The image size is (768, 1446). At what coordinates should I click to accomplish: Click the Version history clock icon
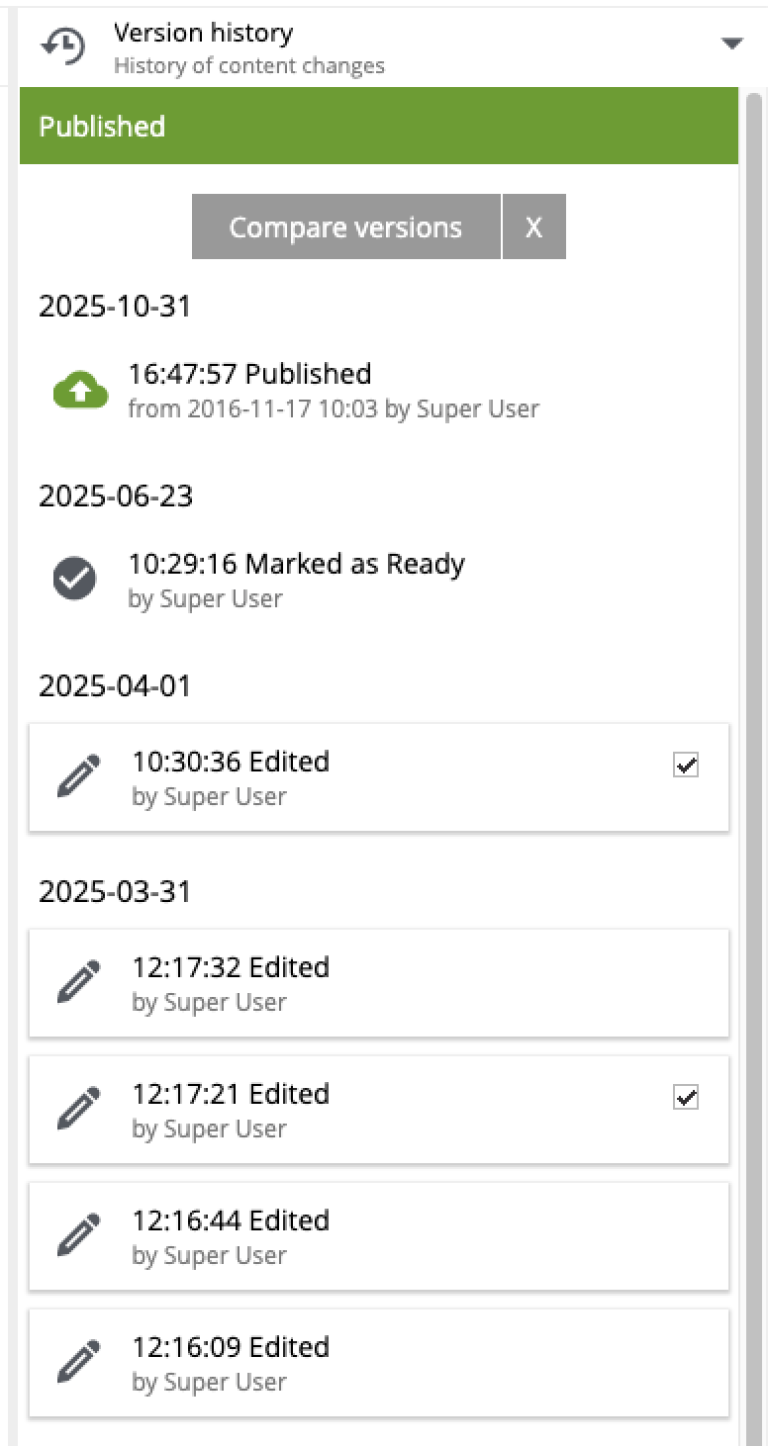point(60,46)
